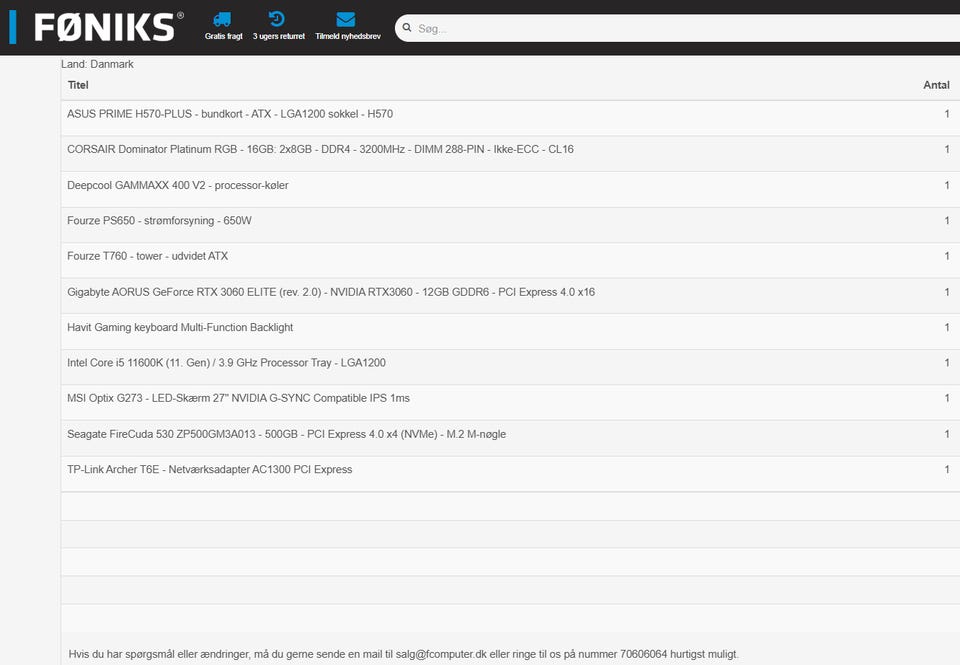
Task: Click the Tilmeld nyhedsbrev envelope icon
Action: [346, 20]
